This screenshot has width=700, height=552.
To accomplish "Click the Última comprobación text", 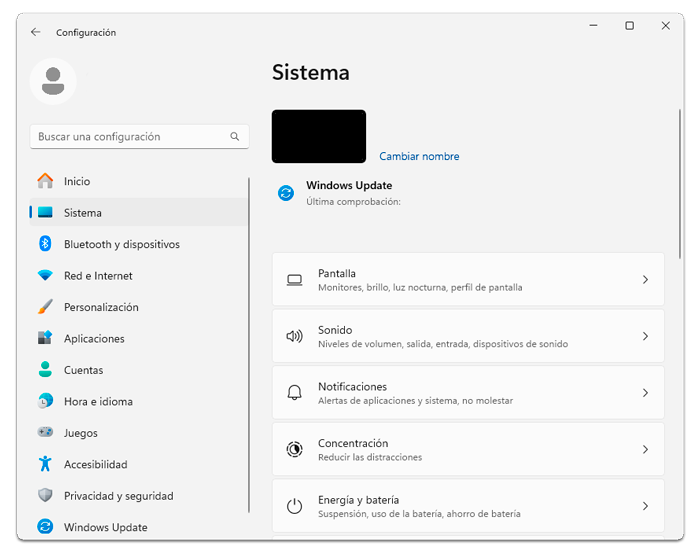I will click(353, 202).
